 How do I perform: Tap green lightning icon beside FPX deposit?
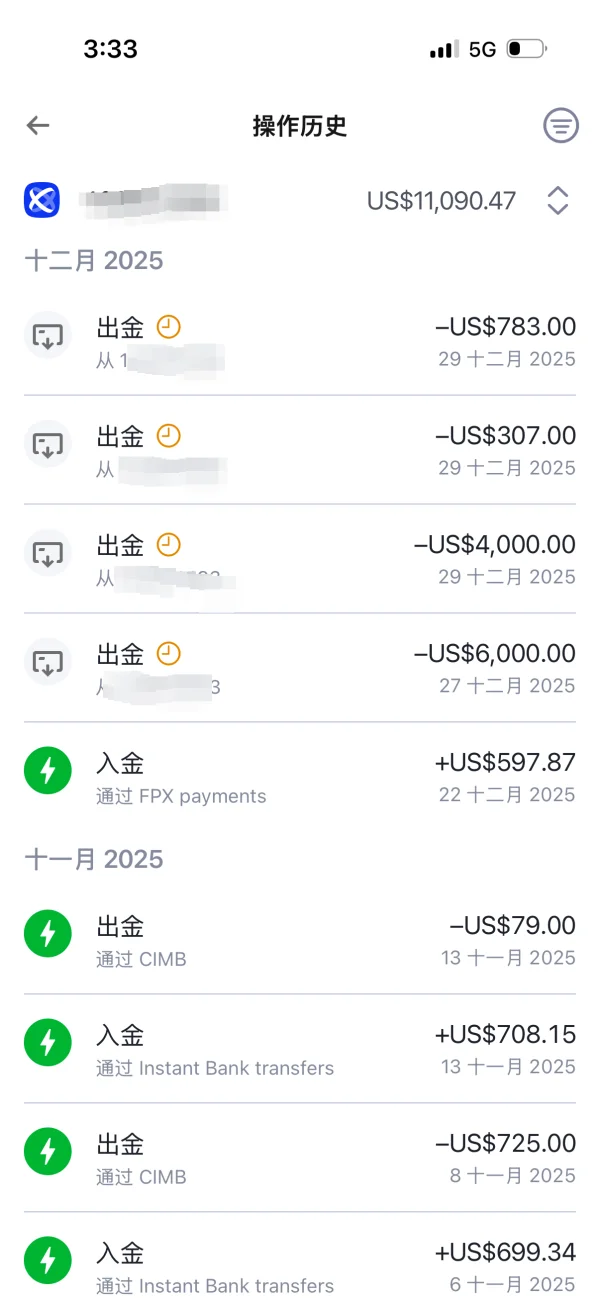47,771
